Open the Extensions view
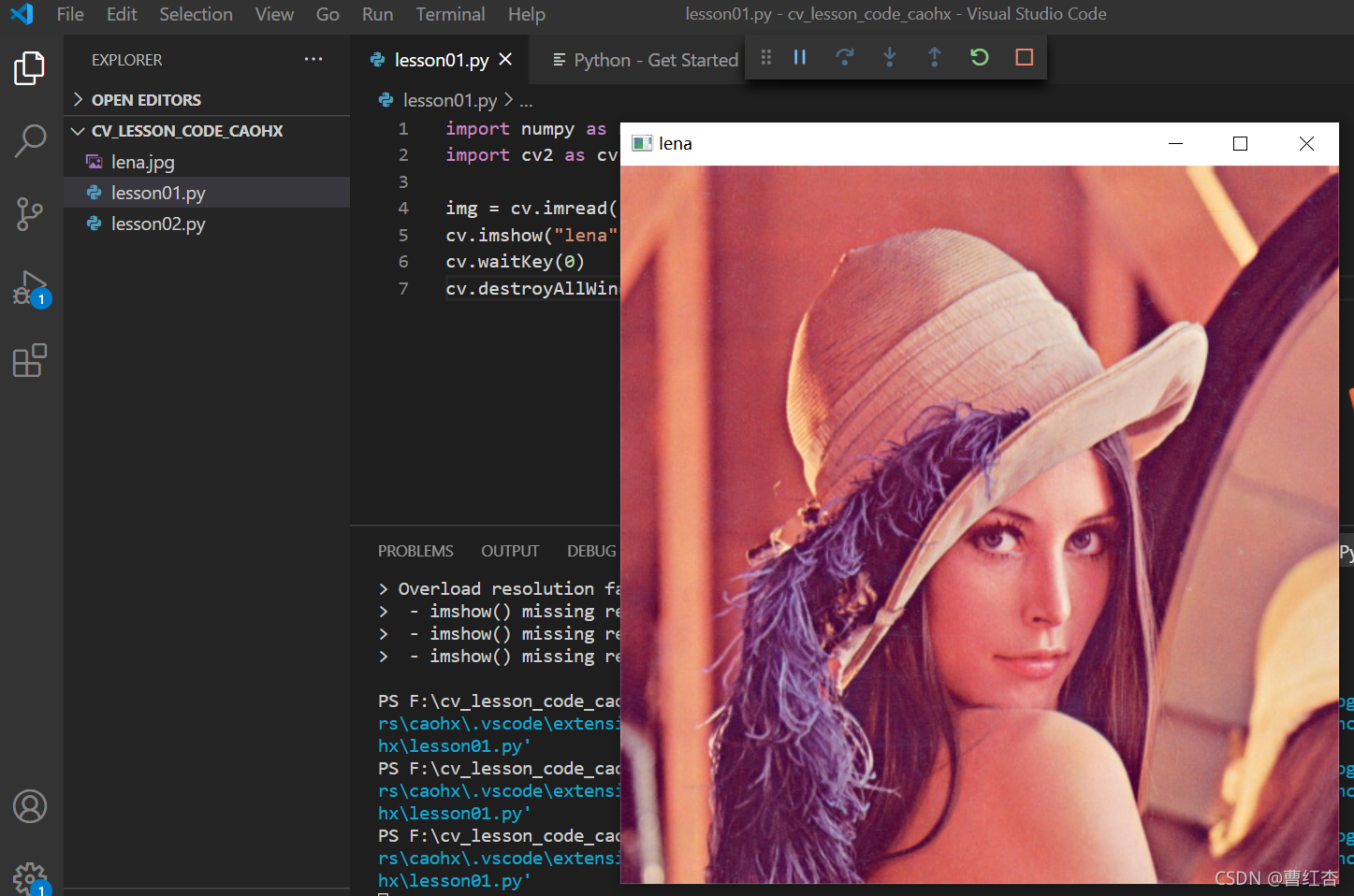Viewport: 1354px width, 896px height. point(30,360)
